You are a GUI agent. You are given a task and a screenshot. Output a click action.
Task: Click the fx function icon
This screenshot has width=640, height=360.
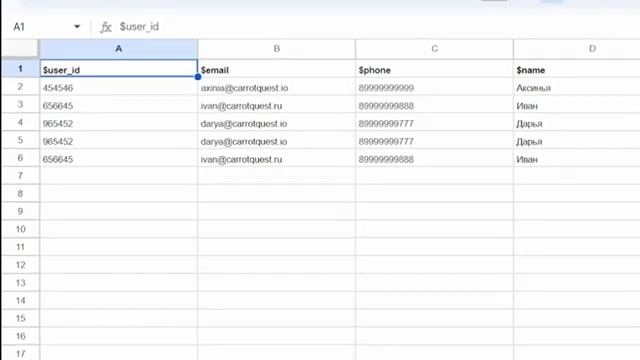click(x=106, y=27)
